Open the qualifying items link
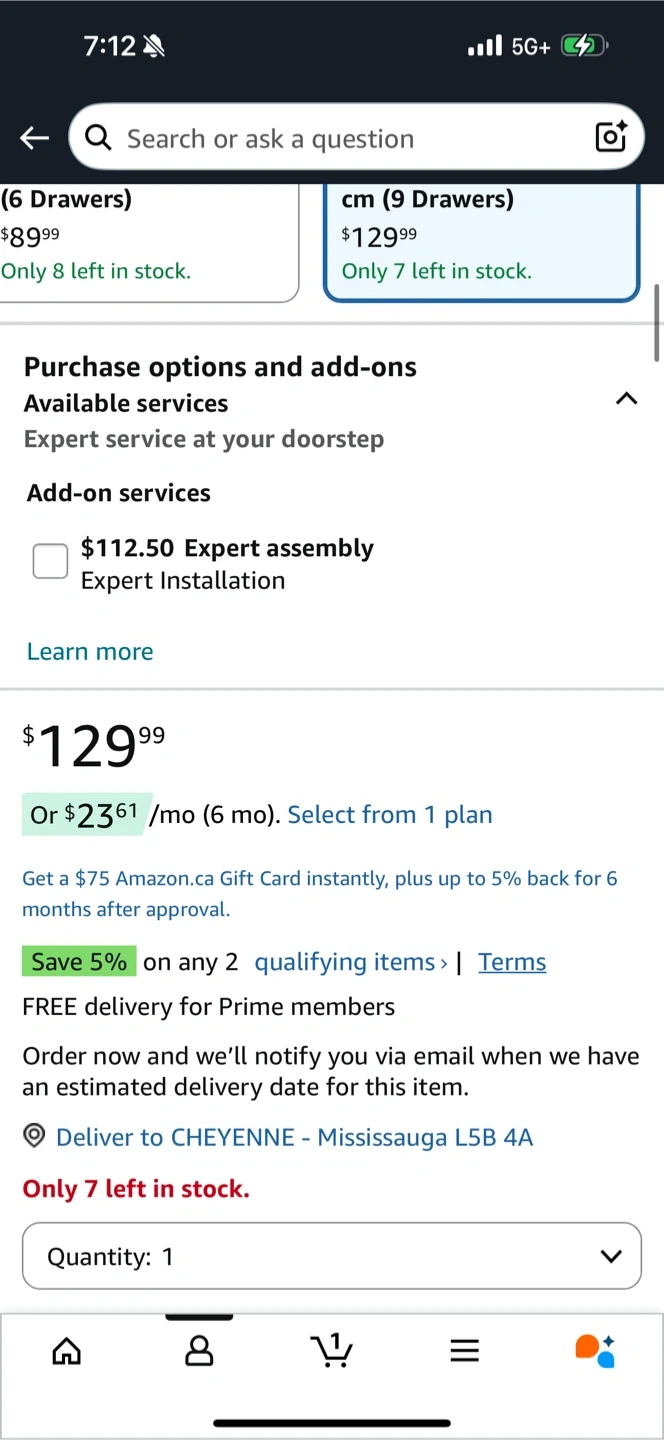Screen dimensions: 664x1440 tap(351, 962)
